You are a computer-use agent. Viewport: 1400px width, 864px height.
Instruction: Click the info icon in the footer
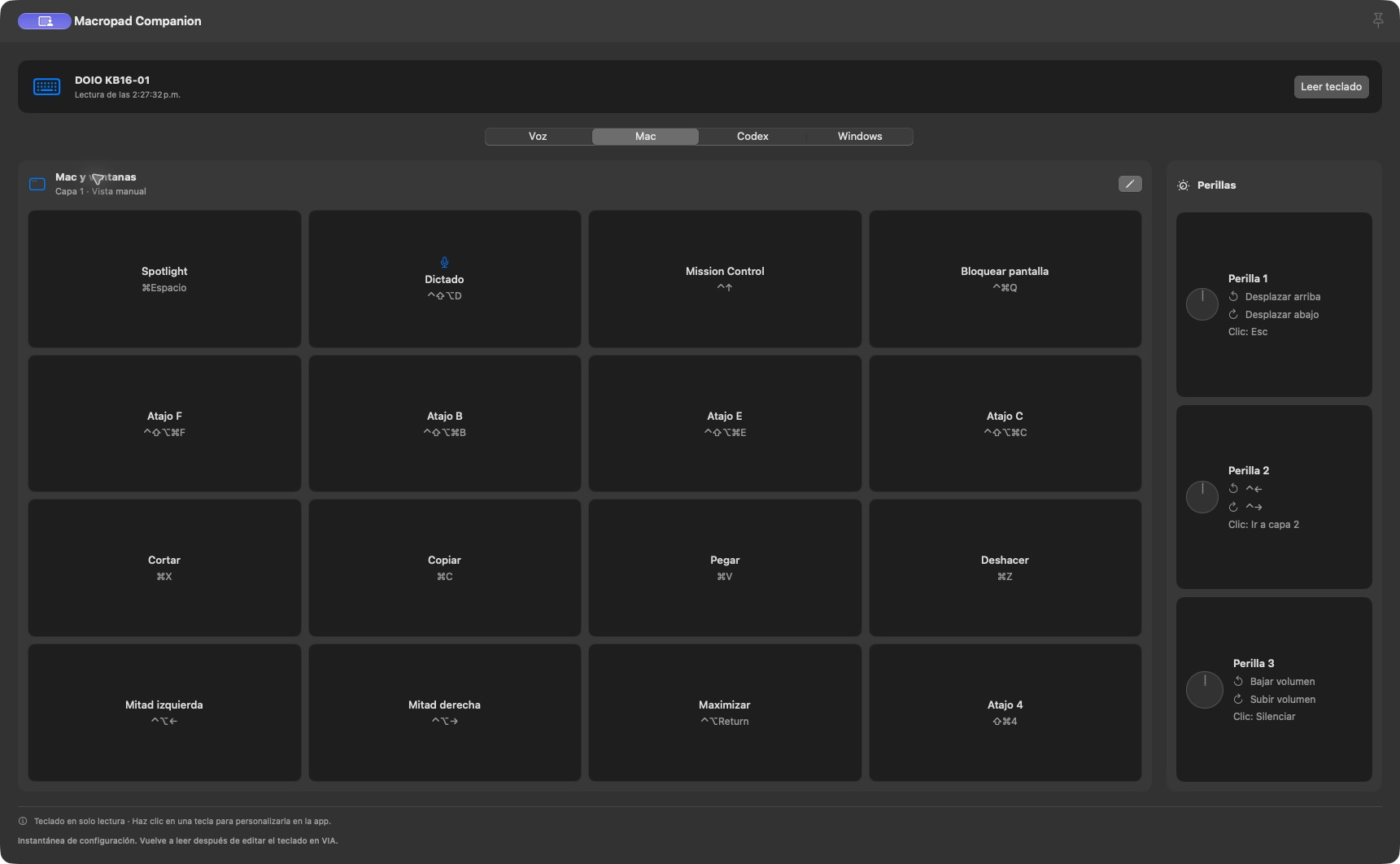(x=23, y=821)
